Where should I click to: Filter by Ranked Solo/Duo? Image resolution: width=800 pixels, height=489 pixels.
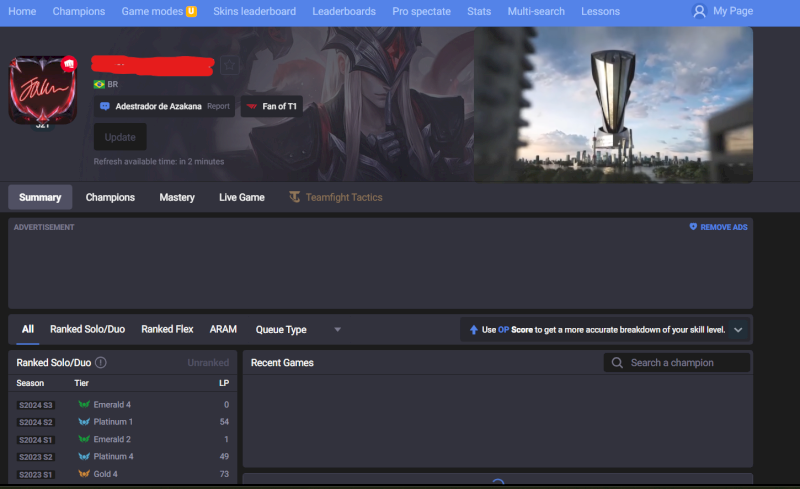coord(87,329)
